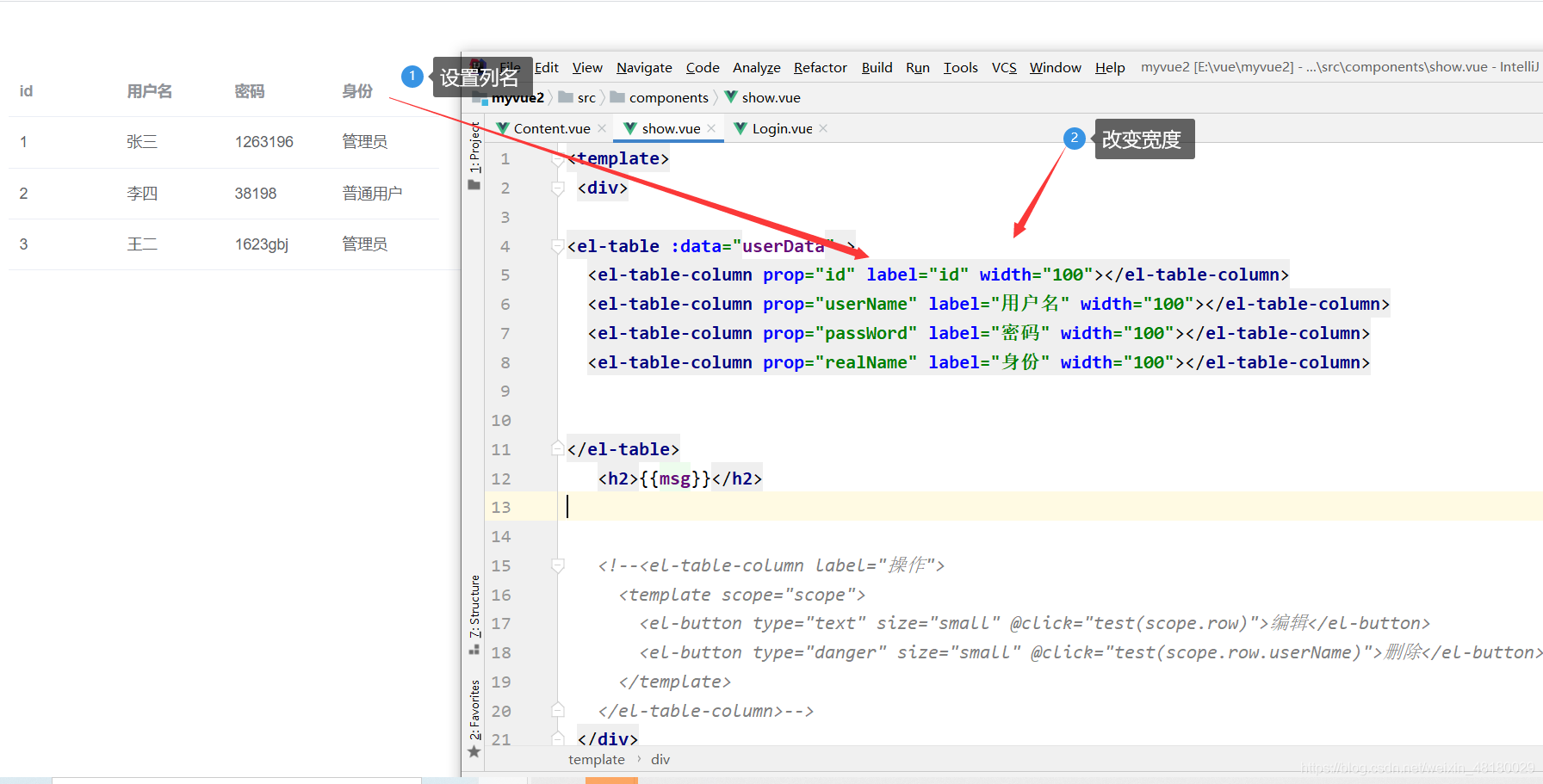Click the Vue icon on Content.vue tab

(503, 128)
